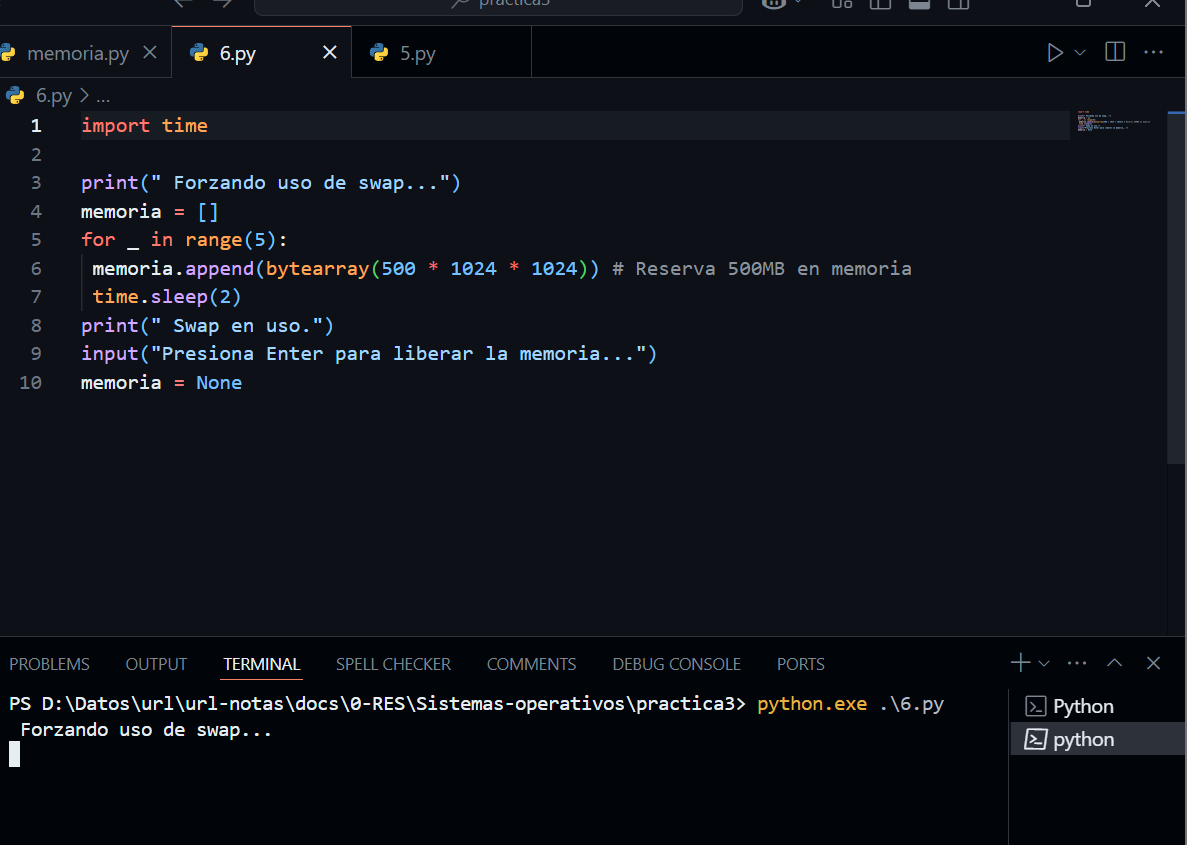The height and width of the screenshot is (845, 1187).
Task: Select the capitalized Python terminal instance
Action: [x=1082, y=706]
